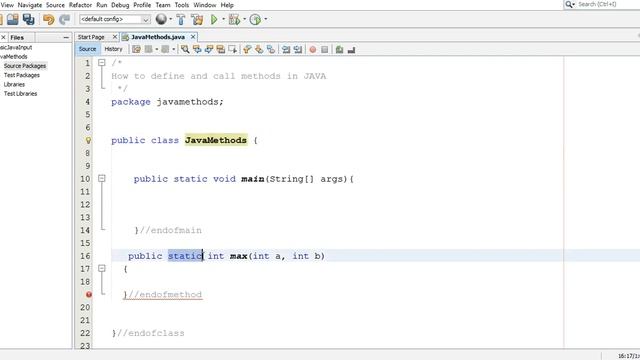Image resolution: width=640 pixels, height=360 pixels.
Task: Click Clean and Build project icon
Action: click(x=198, y=19)
